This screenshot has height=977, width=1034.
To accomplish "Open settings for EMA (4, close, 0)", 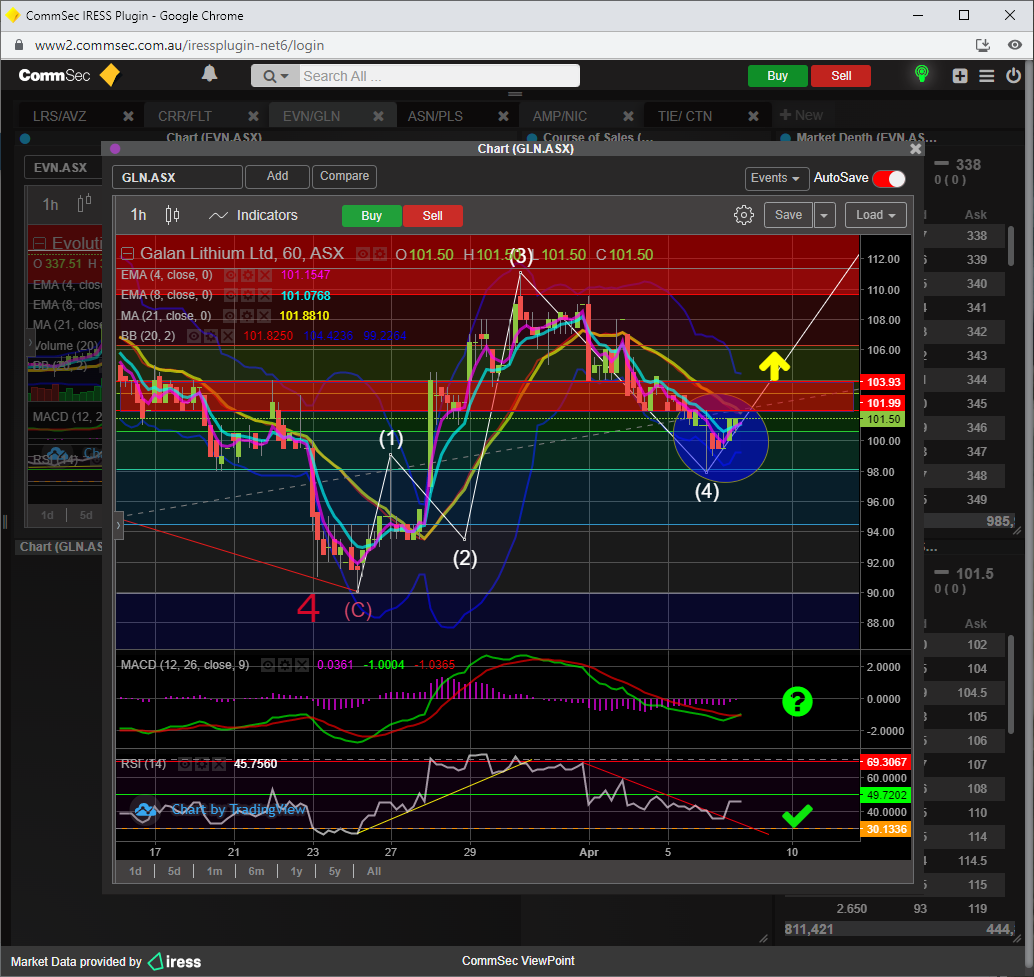I will click(x=247, y=276).
